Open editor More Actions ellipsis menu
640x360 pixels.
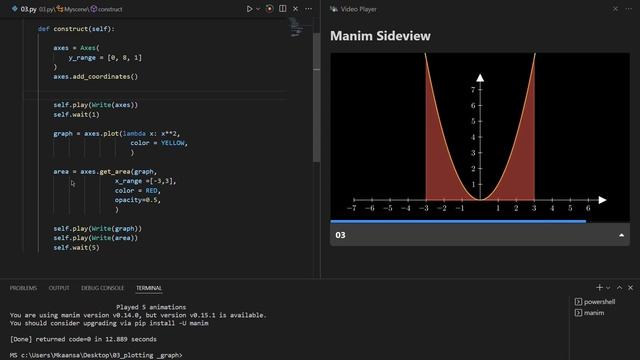click(309, 9)
